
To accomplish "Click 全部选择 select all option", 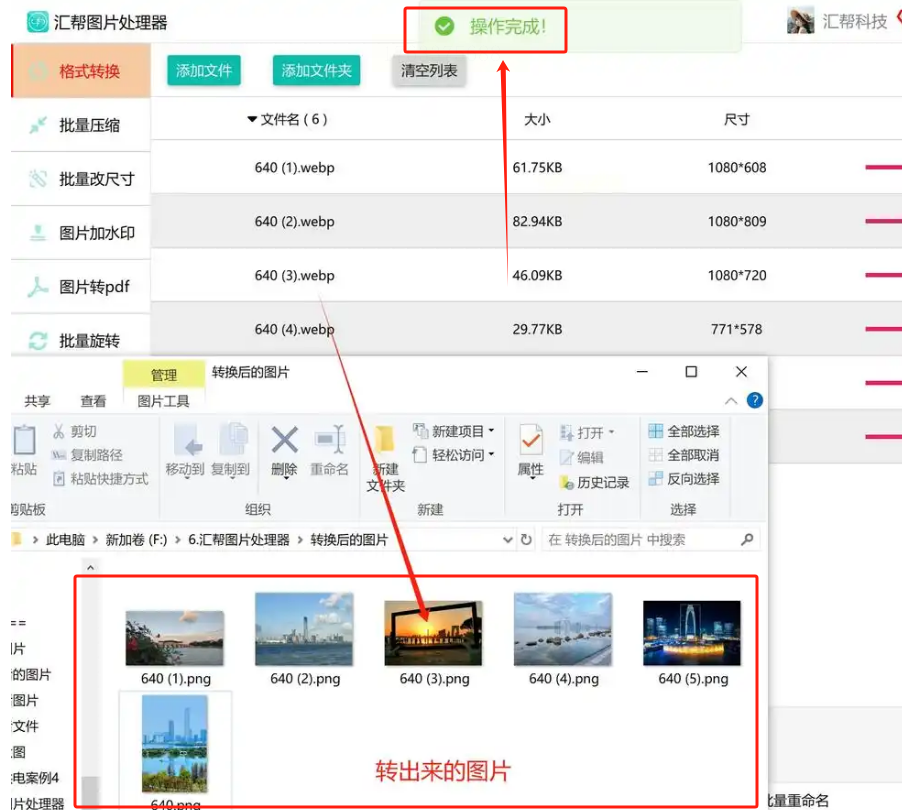I will click(683, 431).
